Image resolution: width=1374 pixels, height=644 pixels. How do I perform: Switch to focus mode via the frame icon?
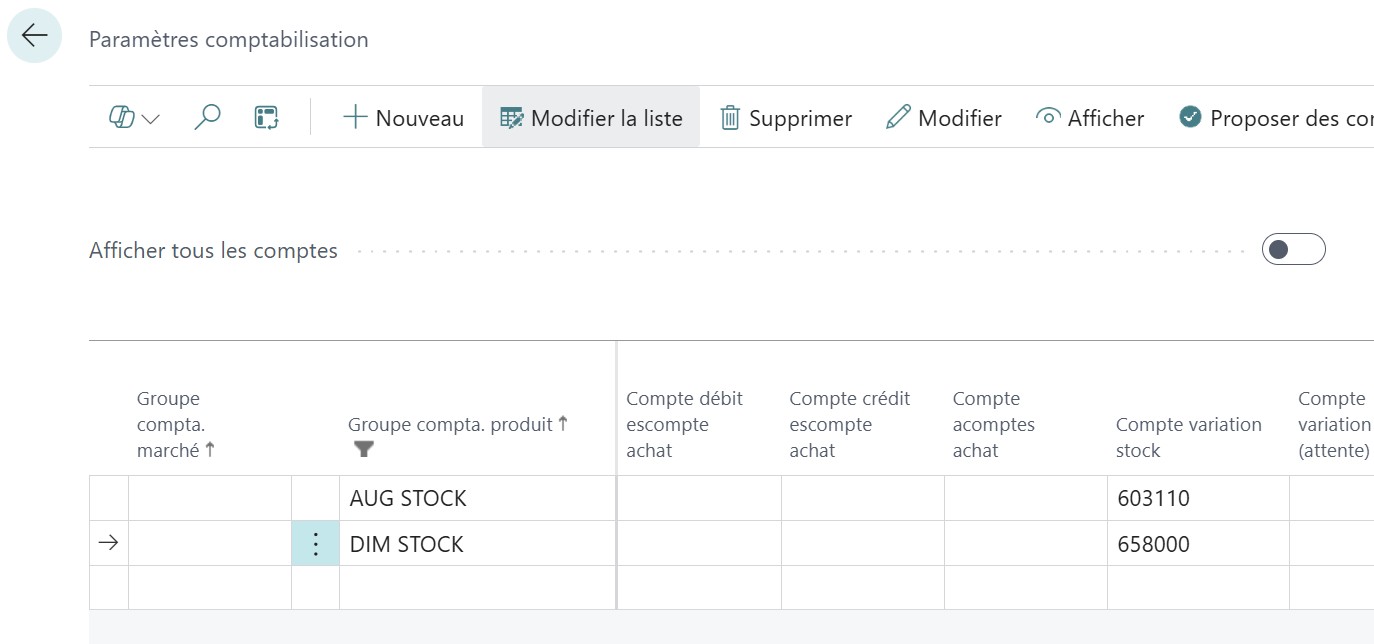click(x=266, y=117)
